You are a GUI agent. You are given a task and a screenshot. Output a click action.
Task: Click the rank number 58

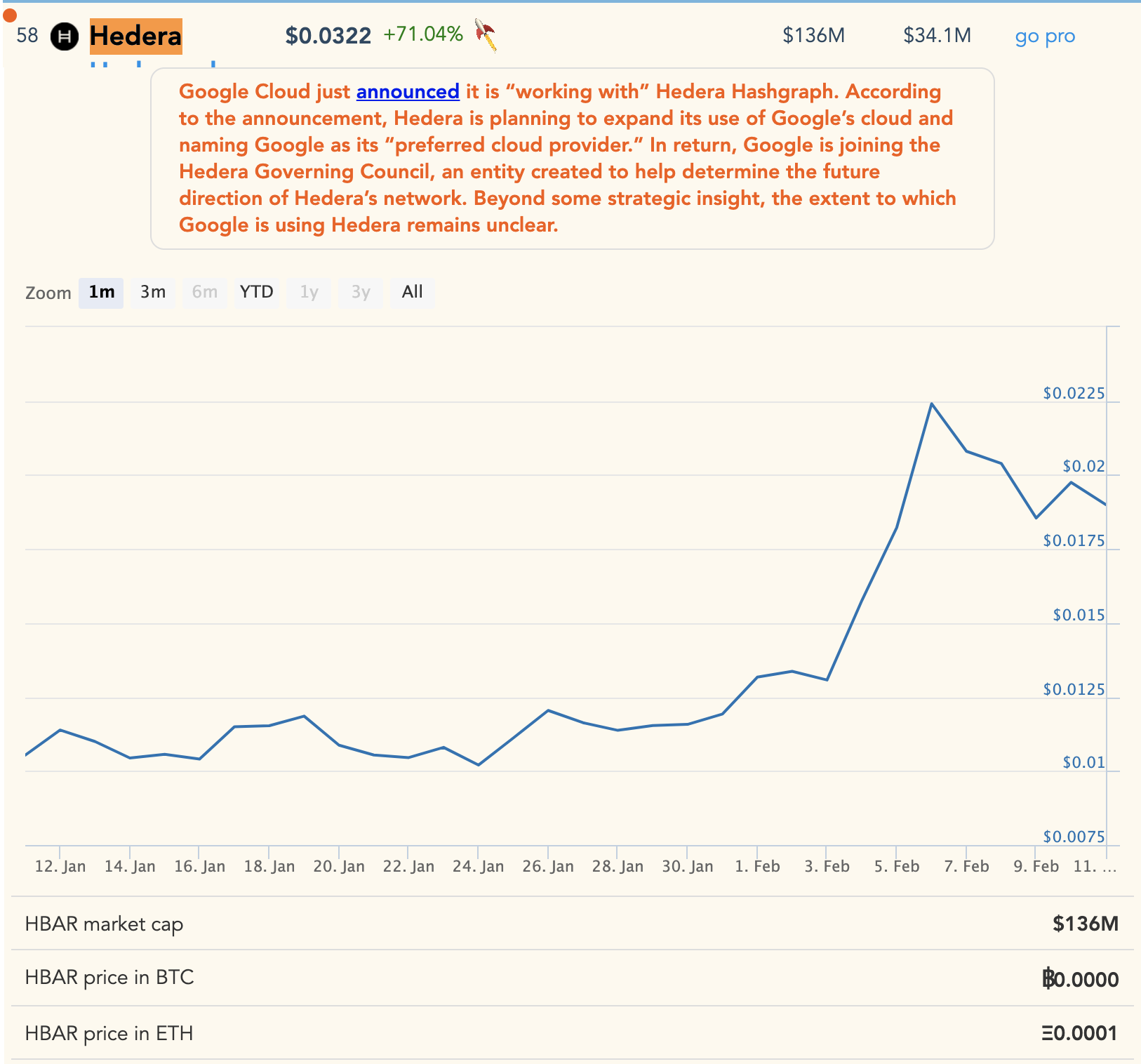click(x=27, y=35)
